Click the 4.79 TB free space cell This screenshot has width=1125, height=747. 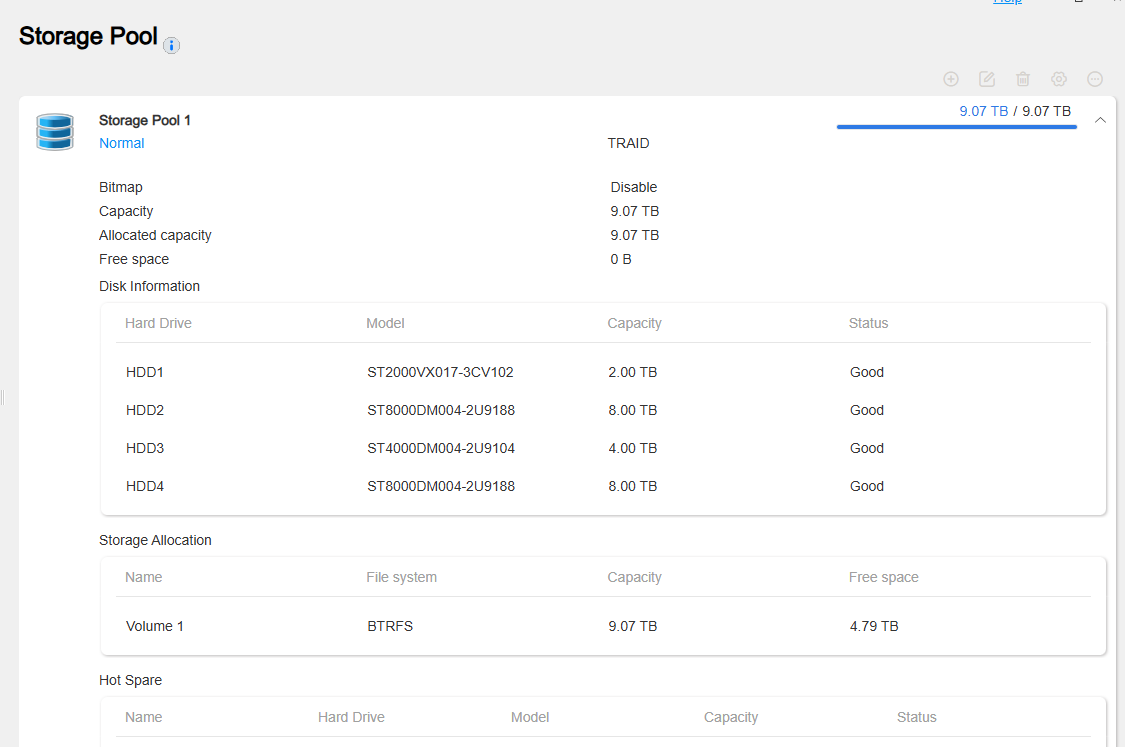[874, 626]
